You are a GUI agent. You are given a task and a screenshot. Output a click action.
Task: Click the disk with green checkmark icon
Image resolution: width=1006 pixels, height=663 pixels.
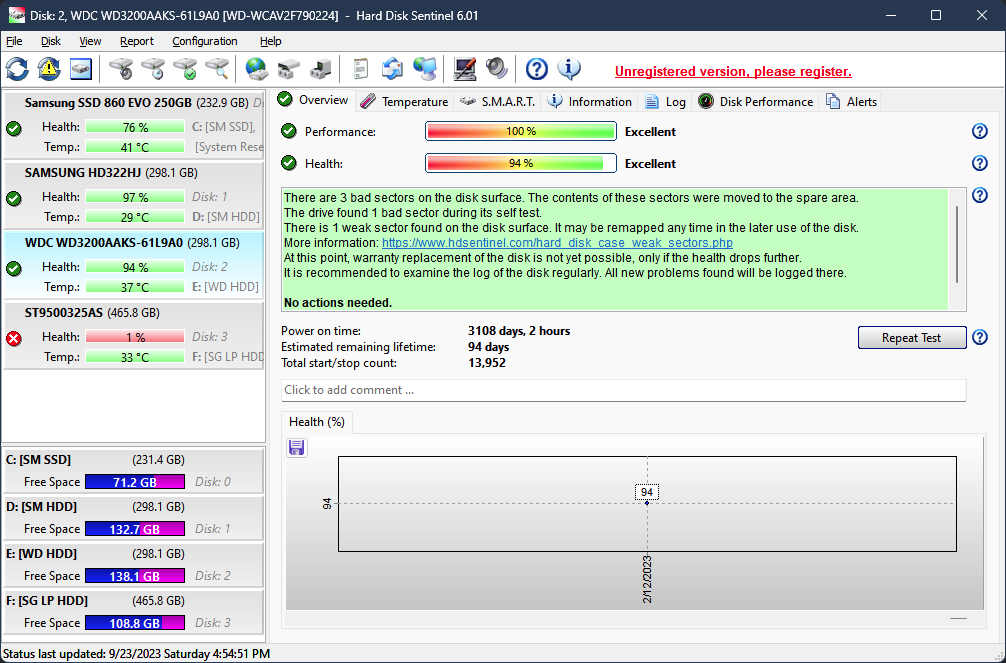[x=185, y=69]
